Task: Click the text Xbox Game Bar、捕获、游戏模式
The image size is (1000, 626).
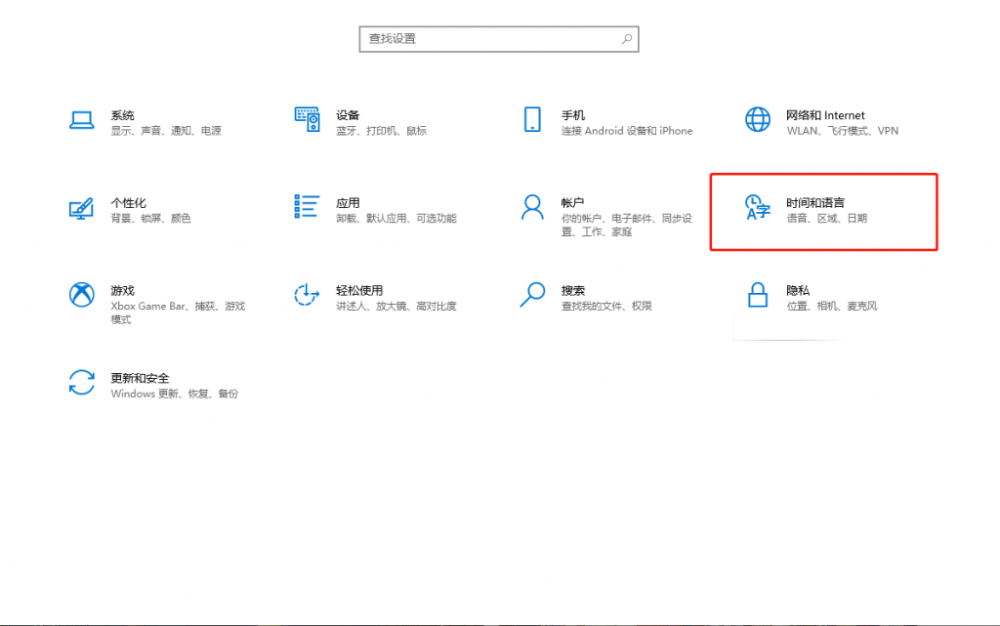Action: click(178, 312)
